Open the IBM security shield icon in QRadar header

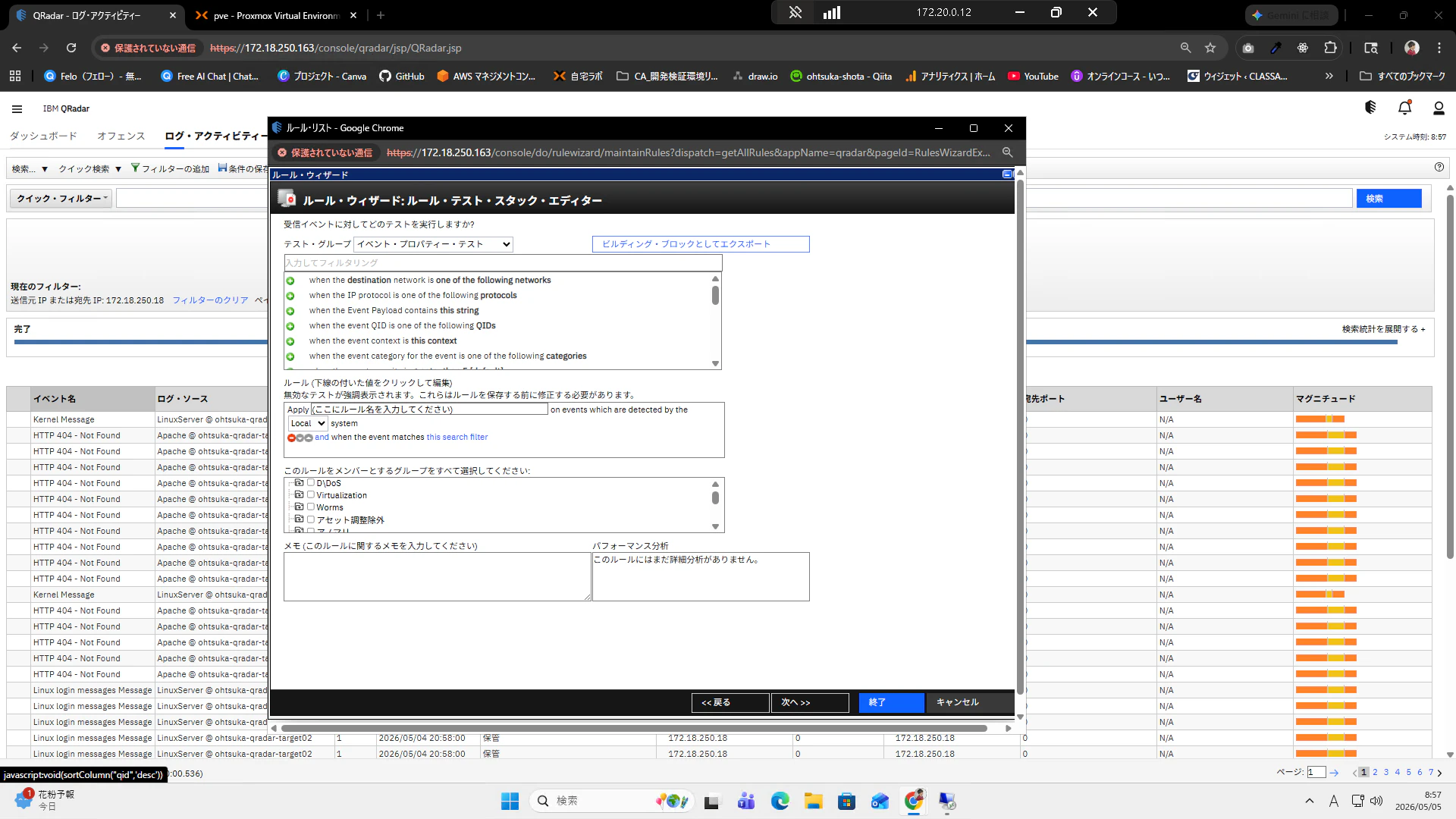pos(1370,108)
